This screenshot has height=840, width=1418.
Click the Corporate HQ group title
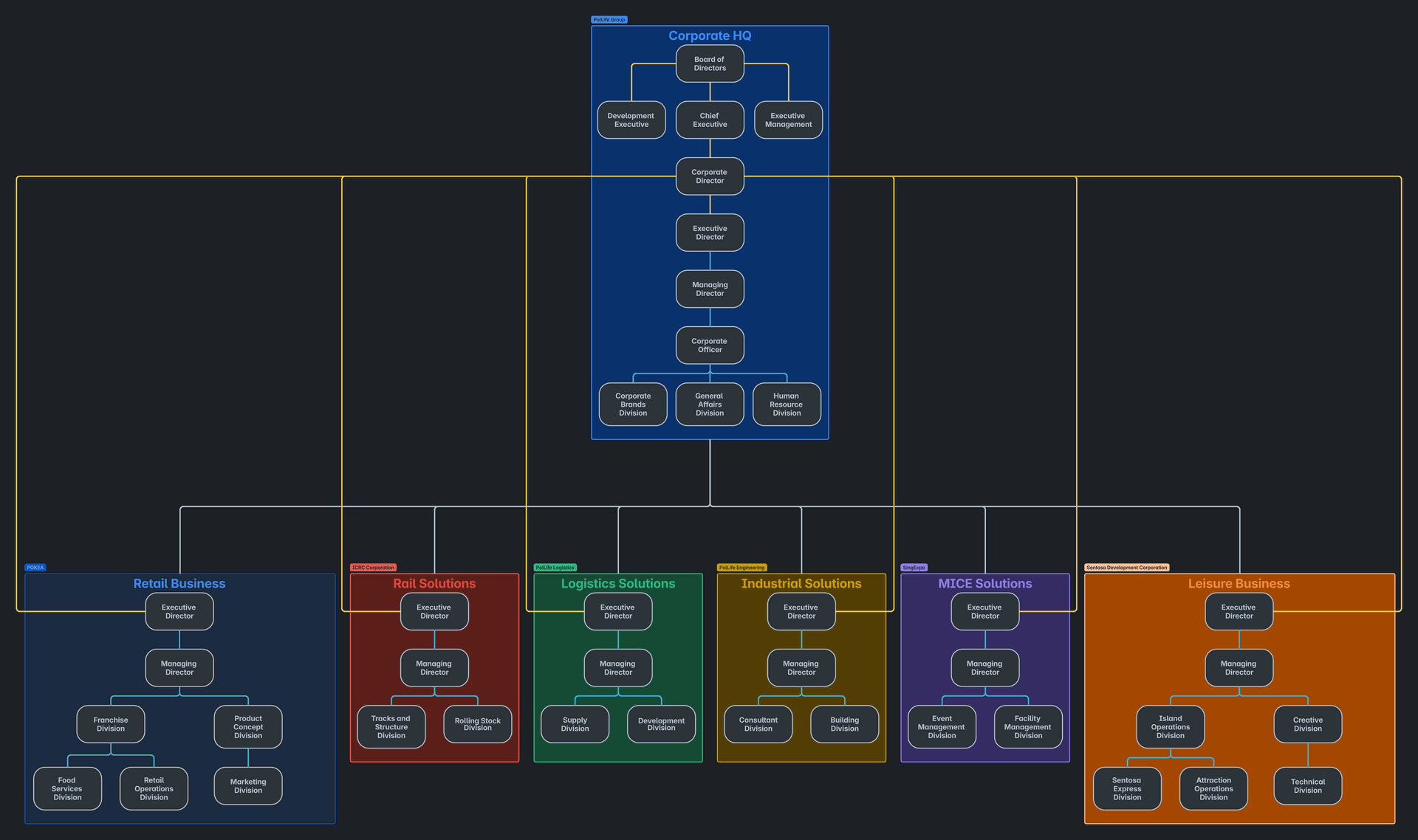[710, 35]
